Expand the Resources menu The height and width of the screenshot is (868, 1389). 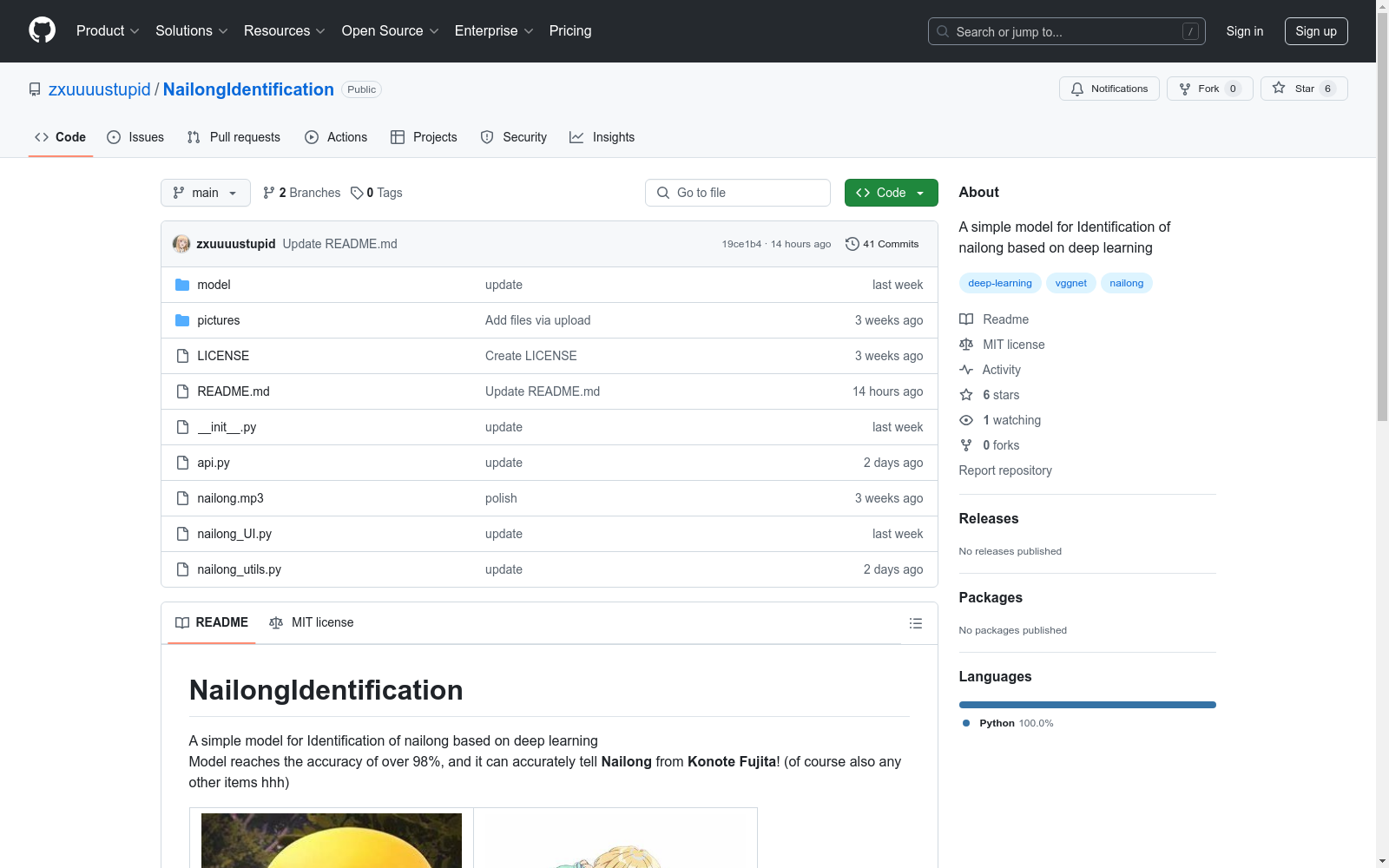[x=285, y=30]
